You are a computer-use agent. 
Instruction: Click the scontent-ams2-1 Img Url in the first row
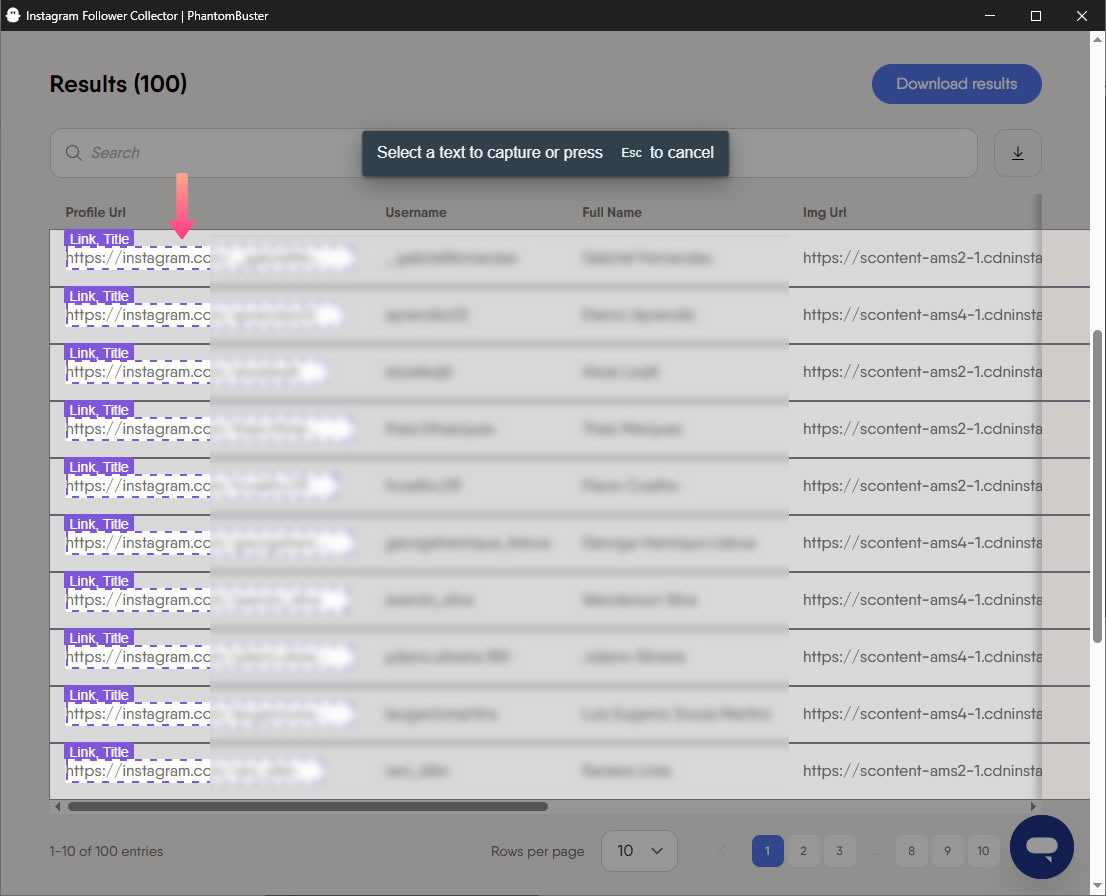coord(922,258)
